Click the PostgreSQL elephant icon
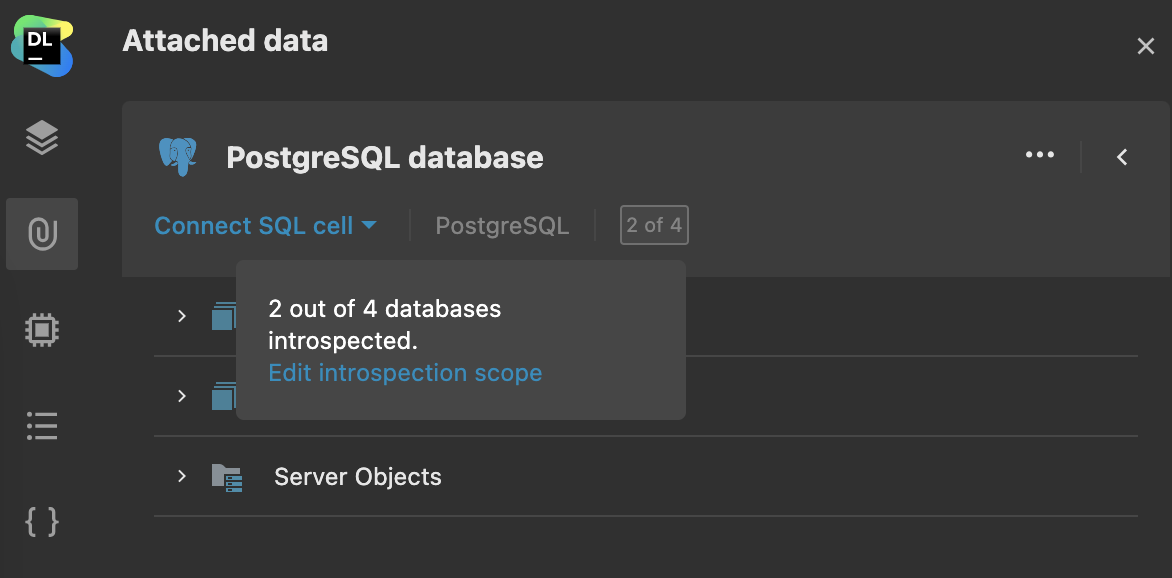Screen dimensions: 1172x578 click(180, 156)
